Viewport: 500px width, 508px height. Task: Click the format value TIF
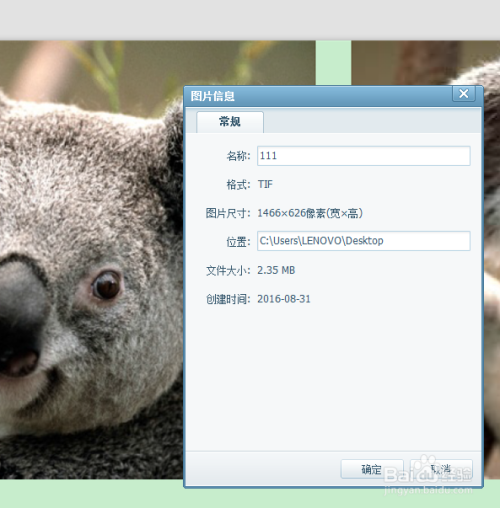point(265,184)
